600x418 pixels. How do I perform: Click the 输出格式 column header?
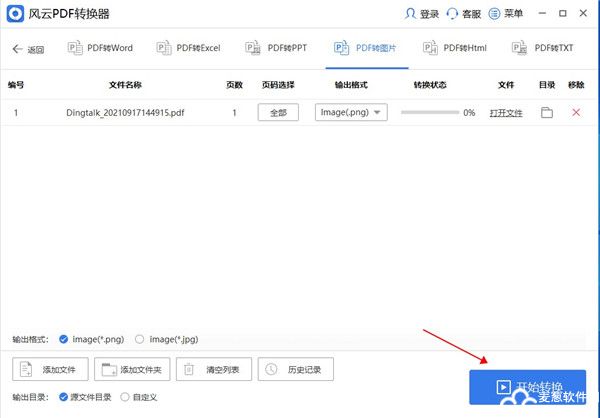pyautogui.click(x=351, y=85)
